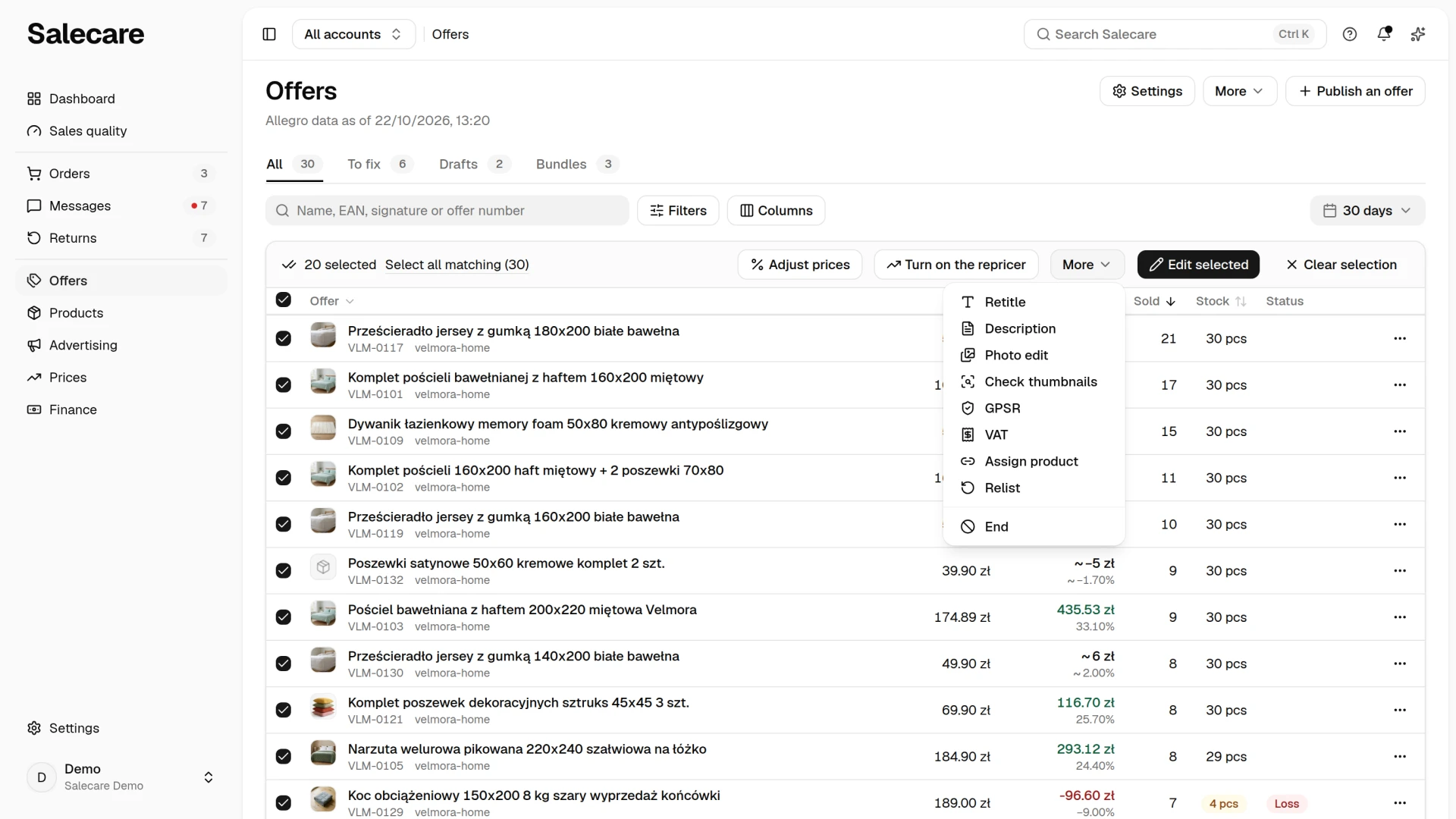This screenshot has height=819, width=1456.
Task: Open row actions for Prześcieradło 180x200 offer
Action: click(1400, 338)
